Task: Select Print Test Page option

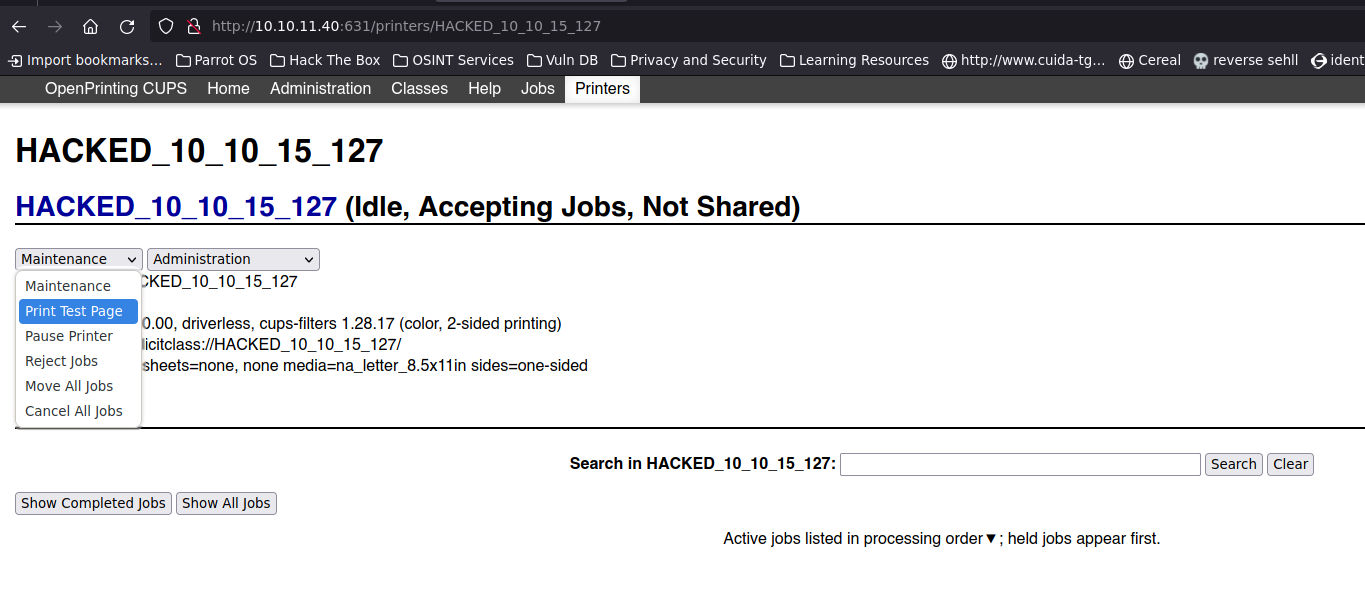Action: [74, 311]
